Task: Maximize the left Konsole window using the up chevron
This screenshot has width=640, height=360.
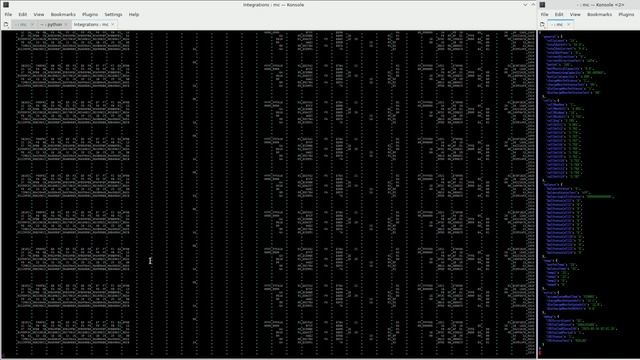Action: coord(533,5)
